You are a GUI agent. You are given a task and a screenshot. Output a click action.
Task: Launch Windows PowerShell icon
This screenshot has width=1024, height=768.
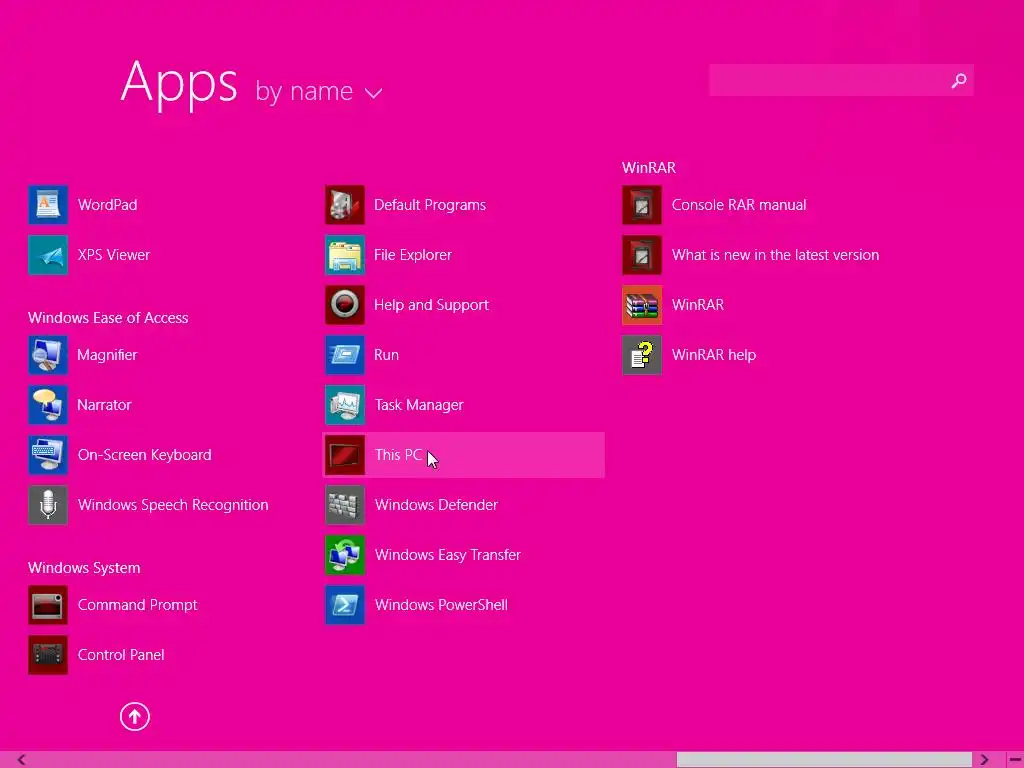pos(345,605)
